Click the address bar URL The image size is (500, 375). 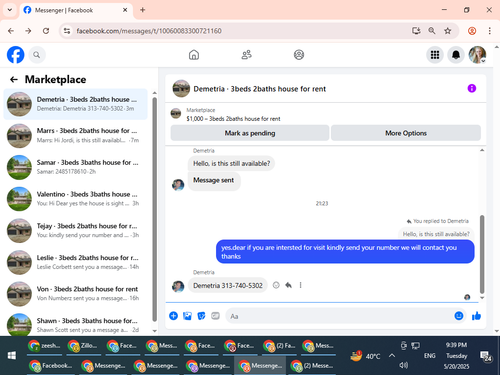149,31
